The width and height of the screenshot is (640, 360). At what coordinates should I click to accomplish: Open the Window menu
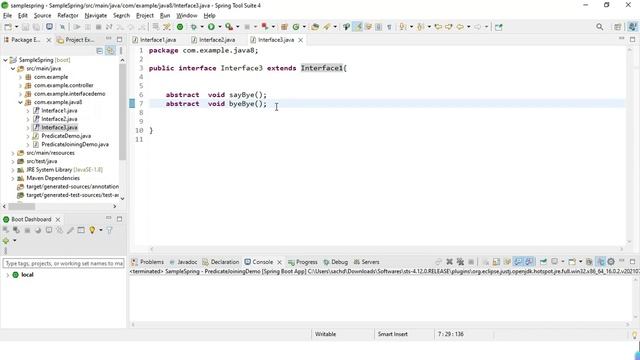coord(187,16)
